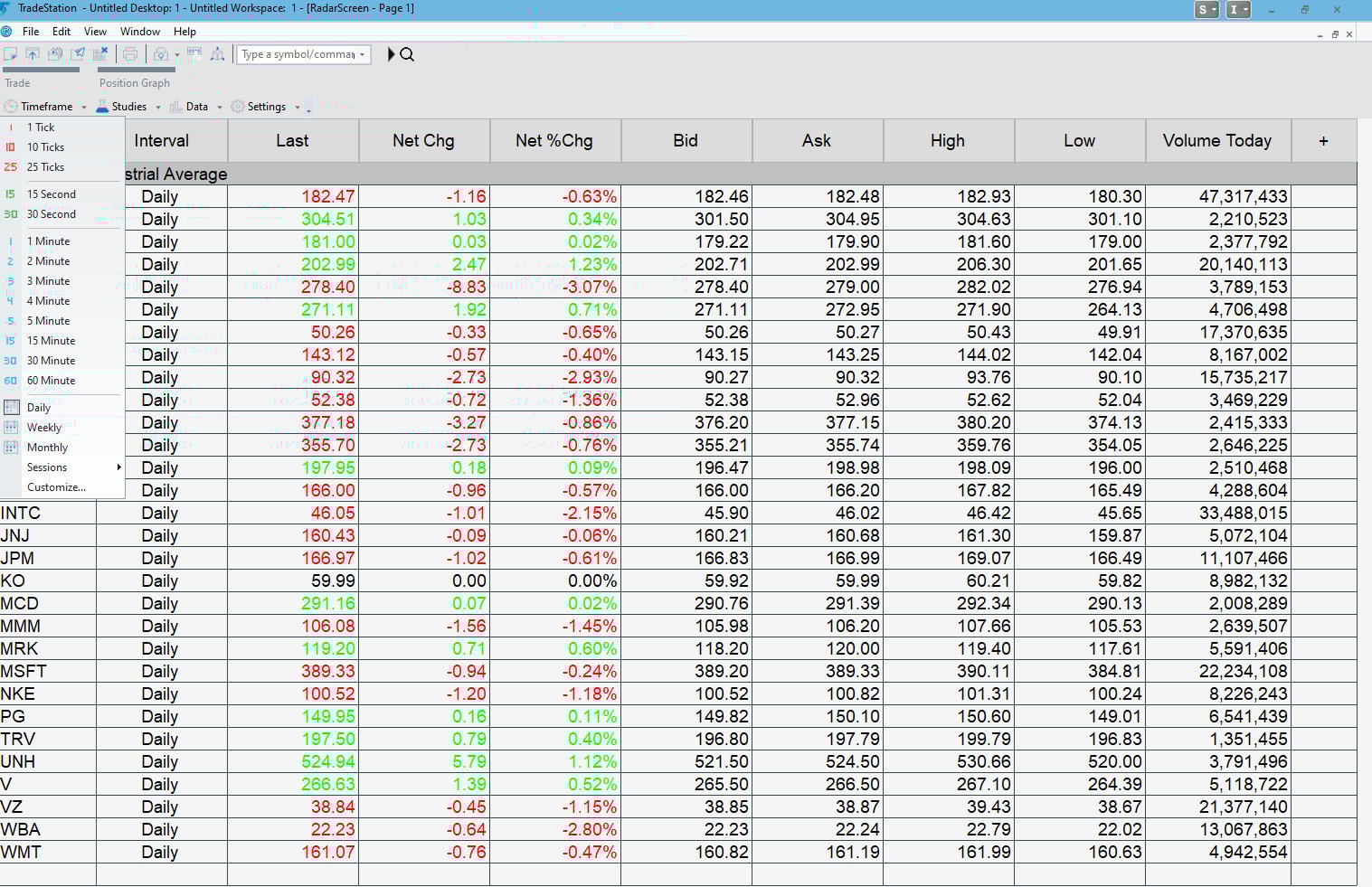The width and height of the screenshot is (1372, 887).
Task: Click the padlock toolbar icon
Action: 161,54
